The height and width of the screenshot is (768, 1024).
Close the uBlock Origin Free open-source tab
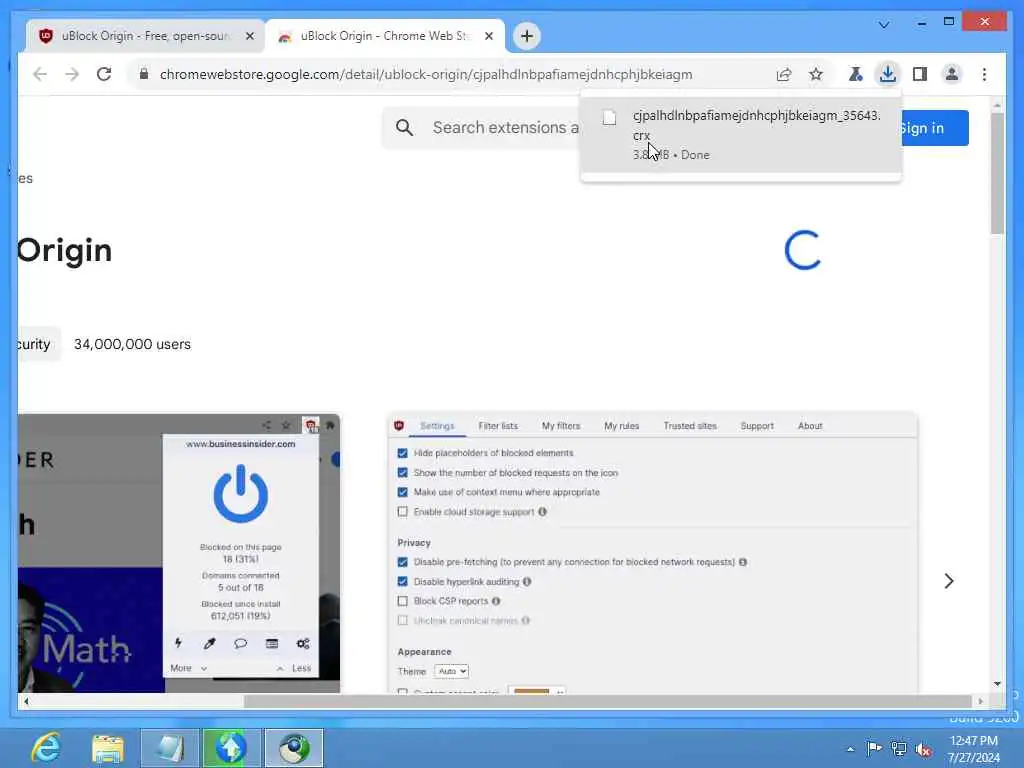(249, 36)
